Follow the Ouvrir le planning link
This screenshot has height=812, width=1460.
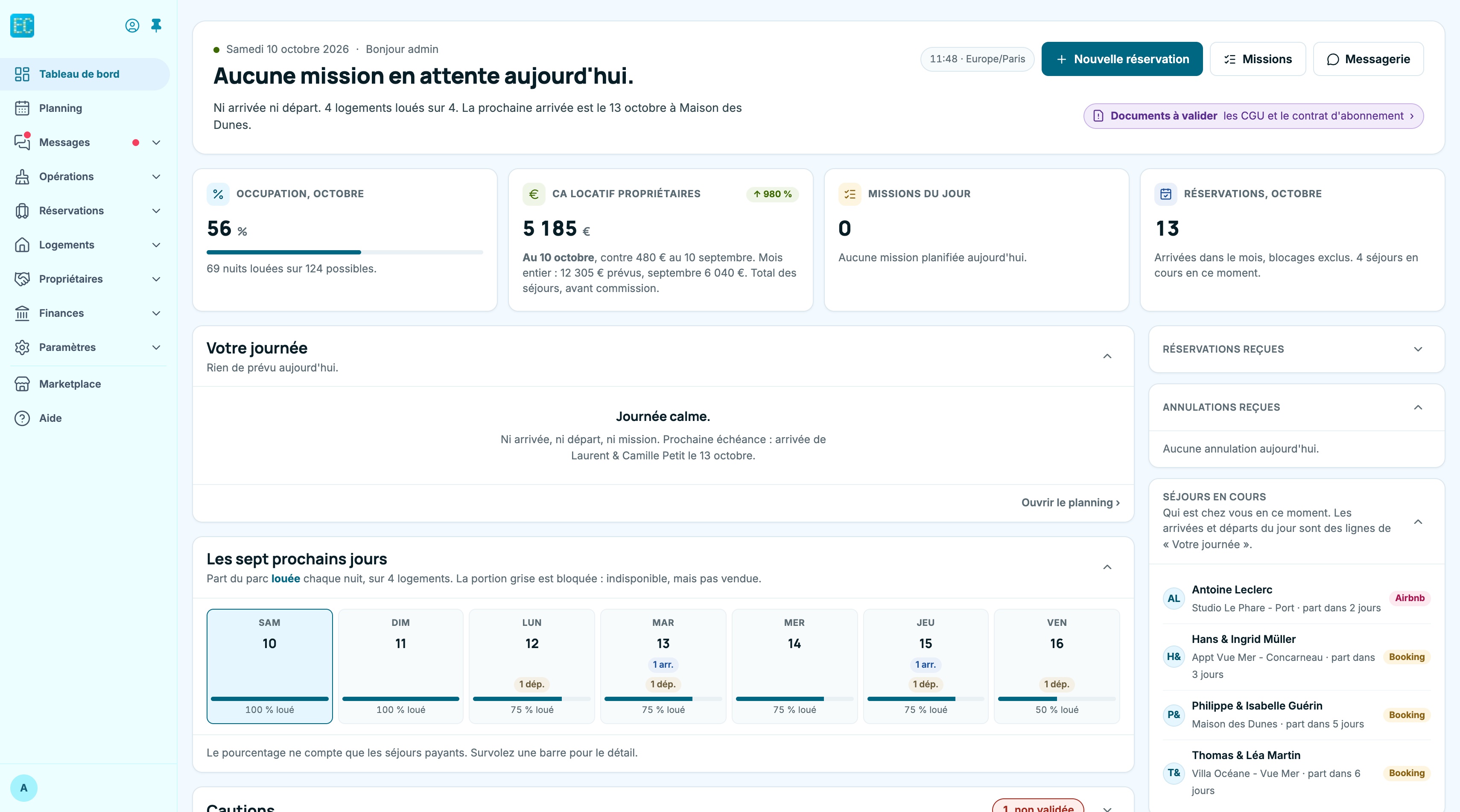(x=1070, y=502)
